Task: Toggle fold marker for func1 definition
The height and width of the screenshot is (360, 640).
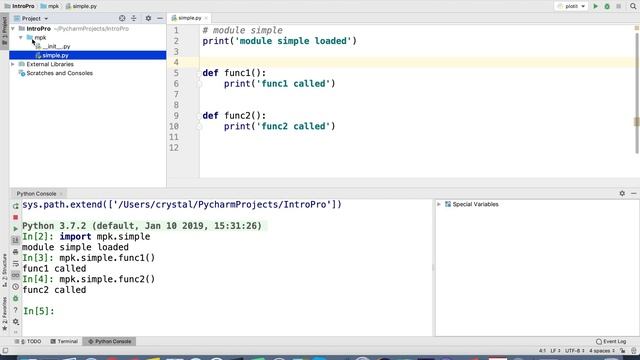Action: click(200, 73)
